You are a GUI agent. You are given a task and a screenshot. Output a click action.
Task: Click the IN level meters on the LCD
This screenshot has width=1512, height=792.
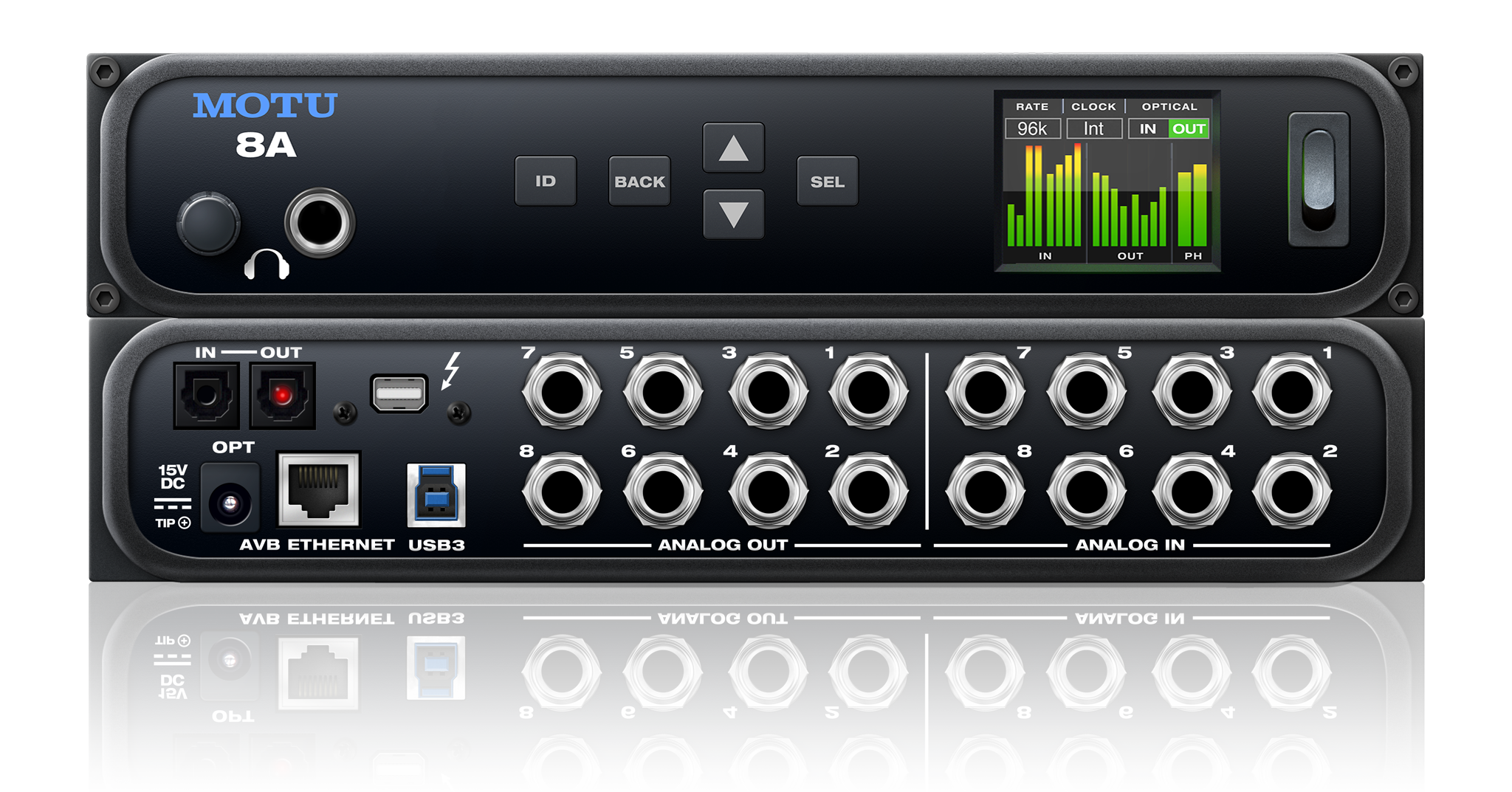pyautogui.click(x=1044, y=195)
